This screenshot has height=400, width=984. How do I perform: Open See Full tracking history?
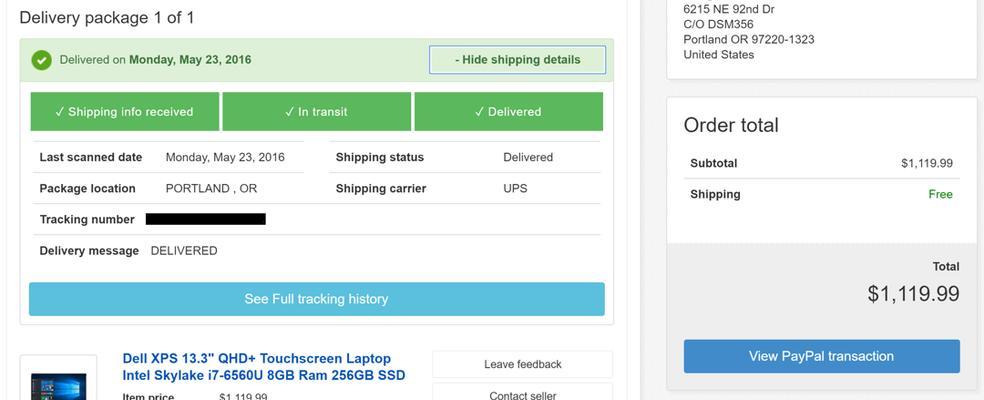pyautogui.click(x=317, y=299)
